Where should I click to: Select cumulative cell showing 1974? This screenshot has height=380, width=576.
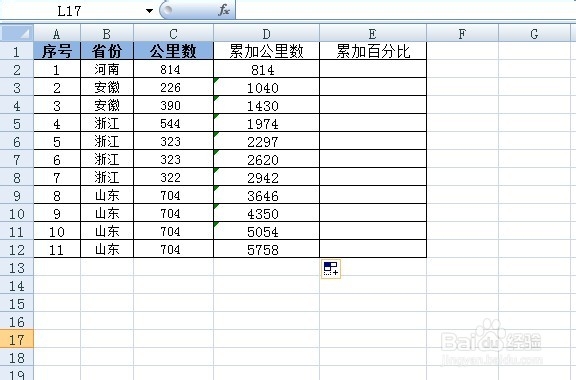[x=267, y=123]
